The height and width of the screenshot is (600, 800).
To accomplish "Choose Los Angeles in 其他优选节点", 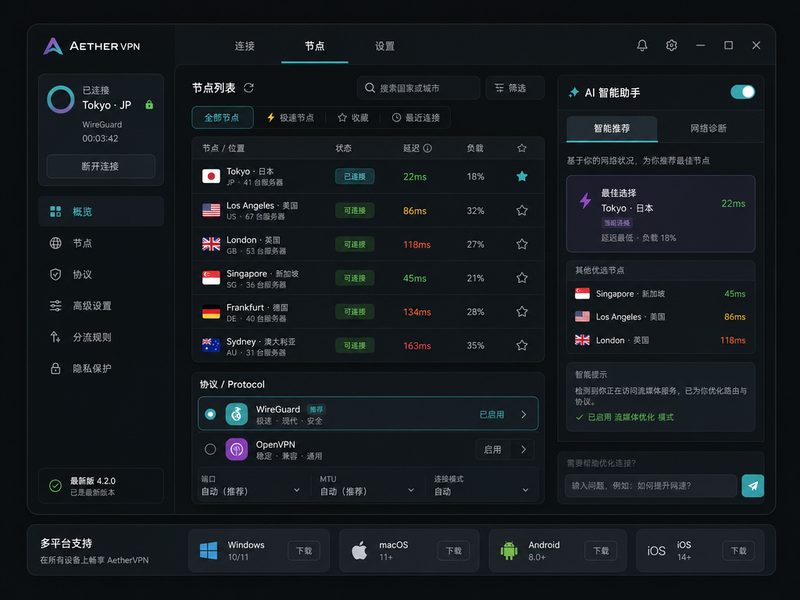I will [661, 316].
